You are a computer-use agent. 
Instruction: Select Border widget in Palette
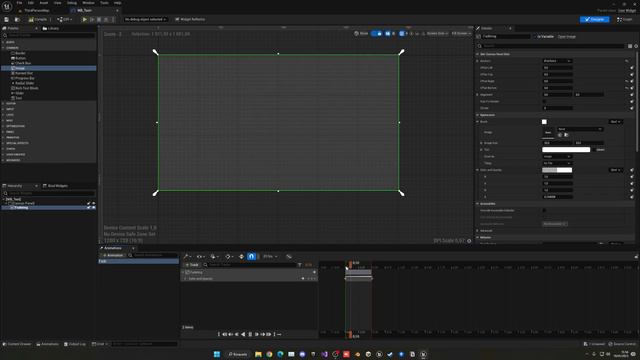coord(20,53)
